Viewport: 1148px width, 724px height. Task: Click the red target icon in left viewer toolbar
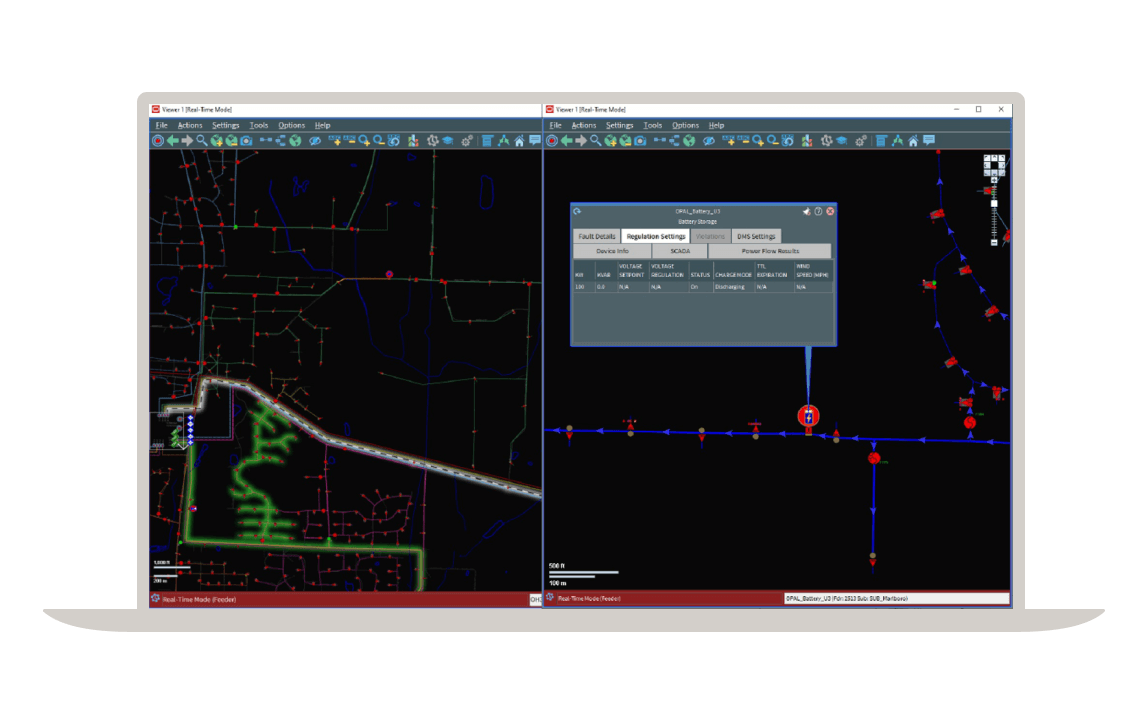[158, 141]
